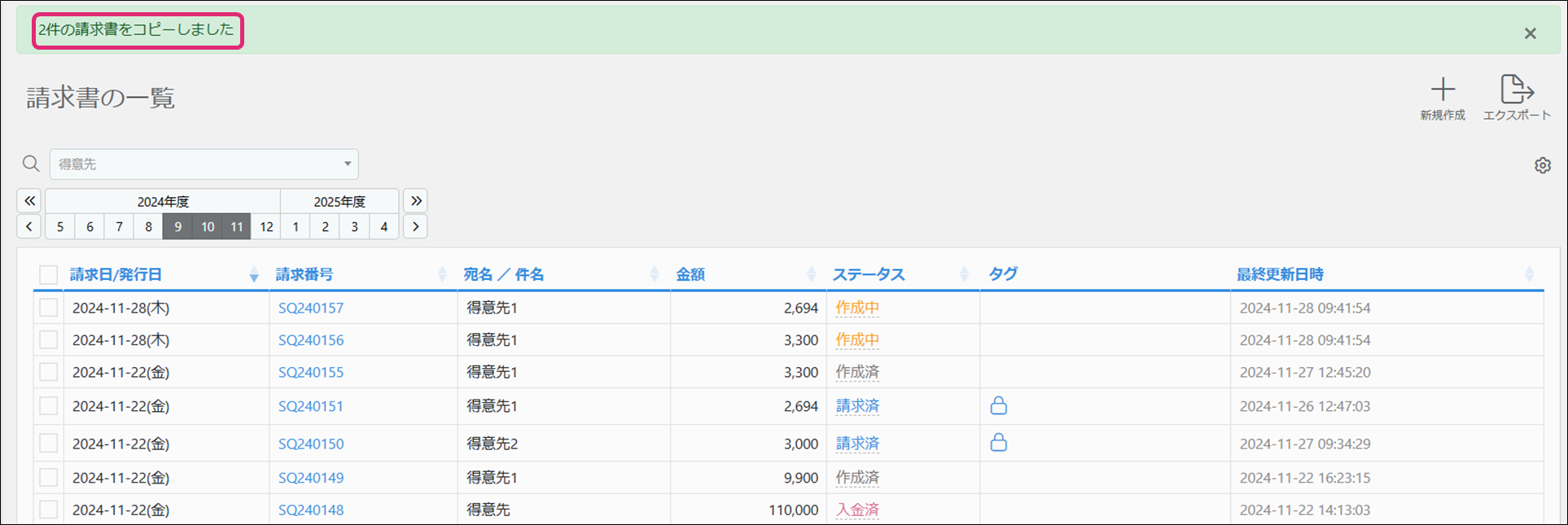This screenshot has height=525, width=1568.
Task: Click the search magnifier icon
Action: tap(31, 164)
